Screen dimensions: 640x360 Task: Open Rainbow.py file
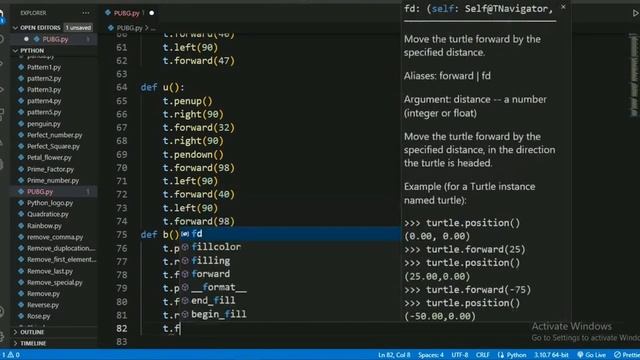click(44, 226)
